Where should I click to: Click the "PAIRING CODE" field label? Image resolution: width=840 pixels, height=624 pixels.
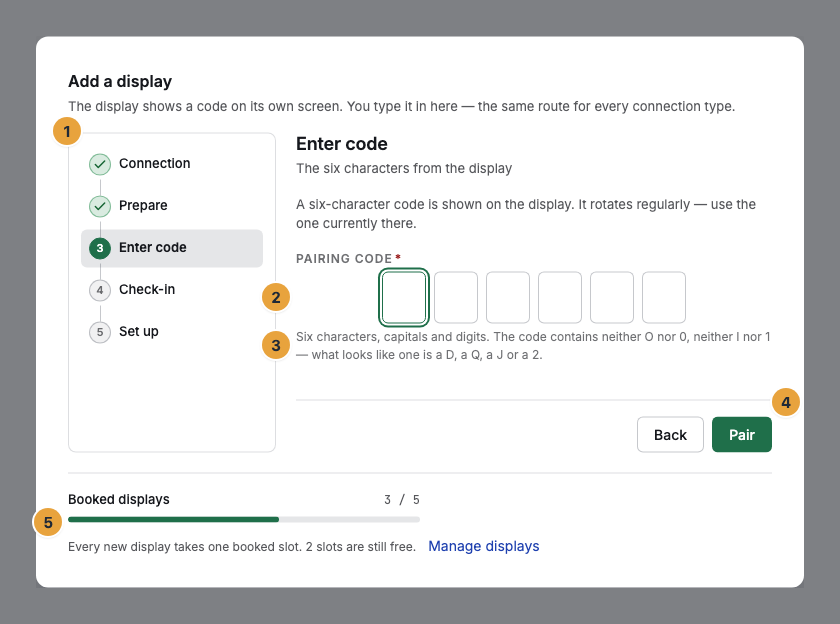[344, 259]
